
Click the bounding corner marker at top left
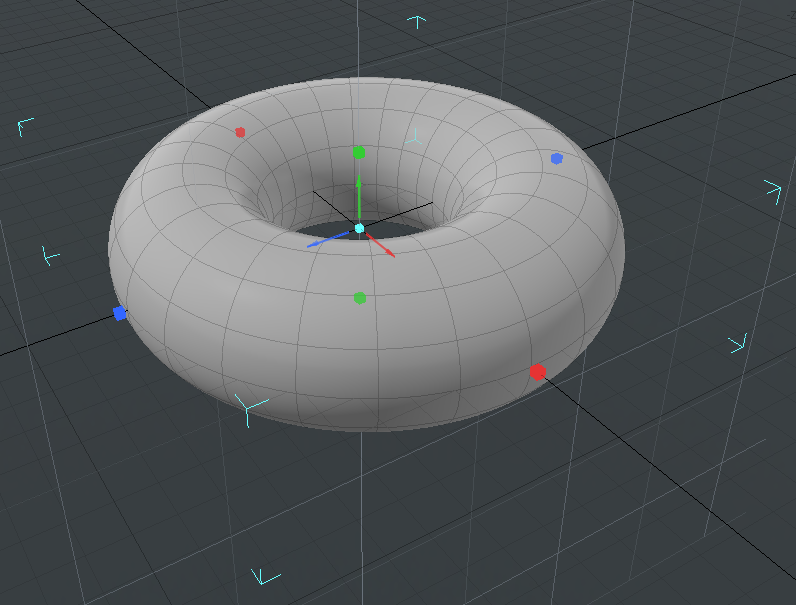click(x=24, y=126)
